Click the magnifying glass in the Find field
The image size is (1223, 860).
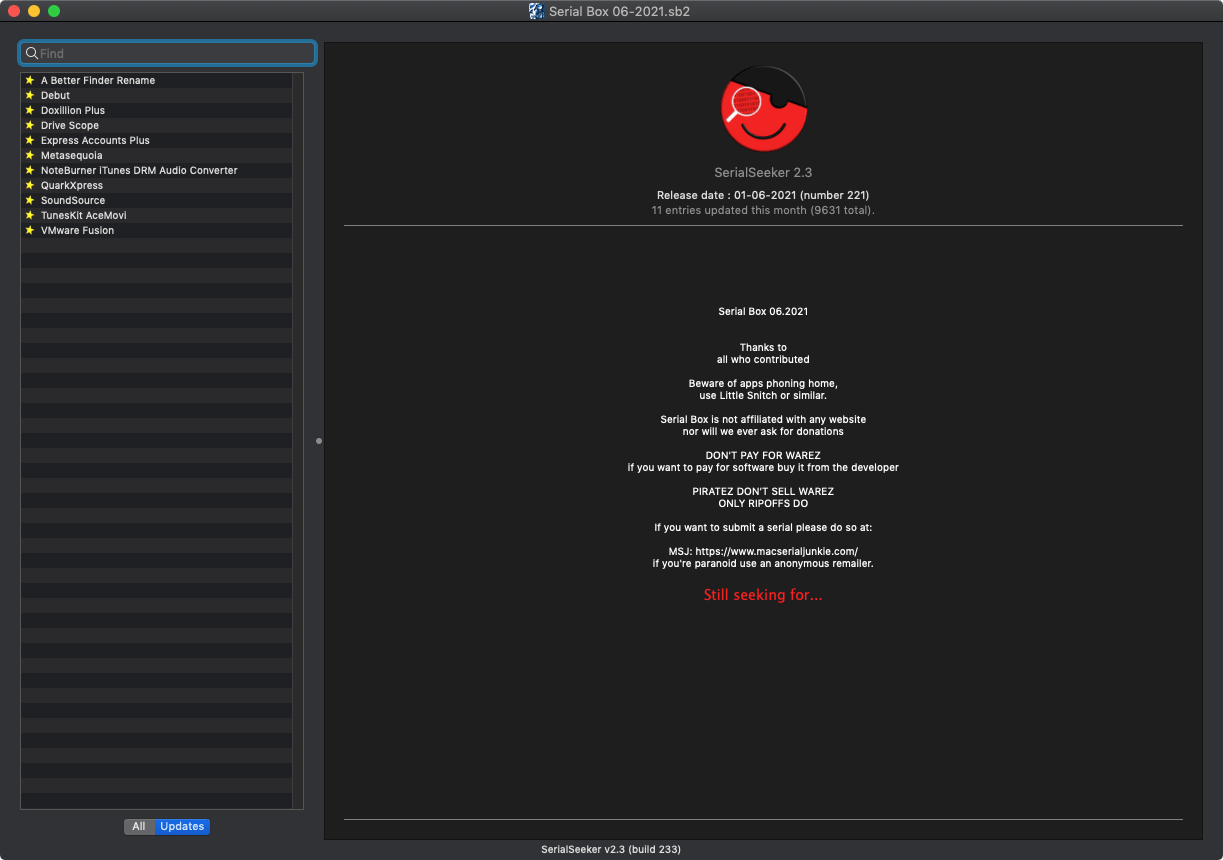(x=32, y=53)
